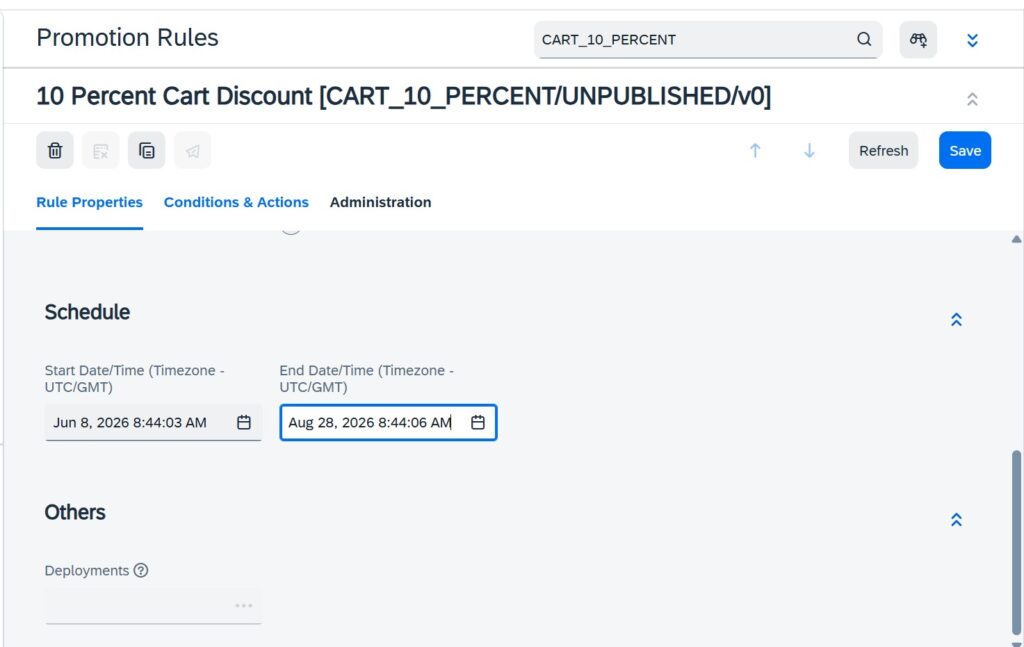
Task: Open the Administration tab
Action: 380,202
